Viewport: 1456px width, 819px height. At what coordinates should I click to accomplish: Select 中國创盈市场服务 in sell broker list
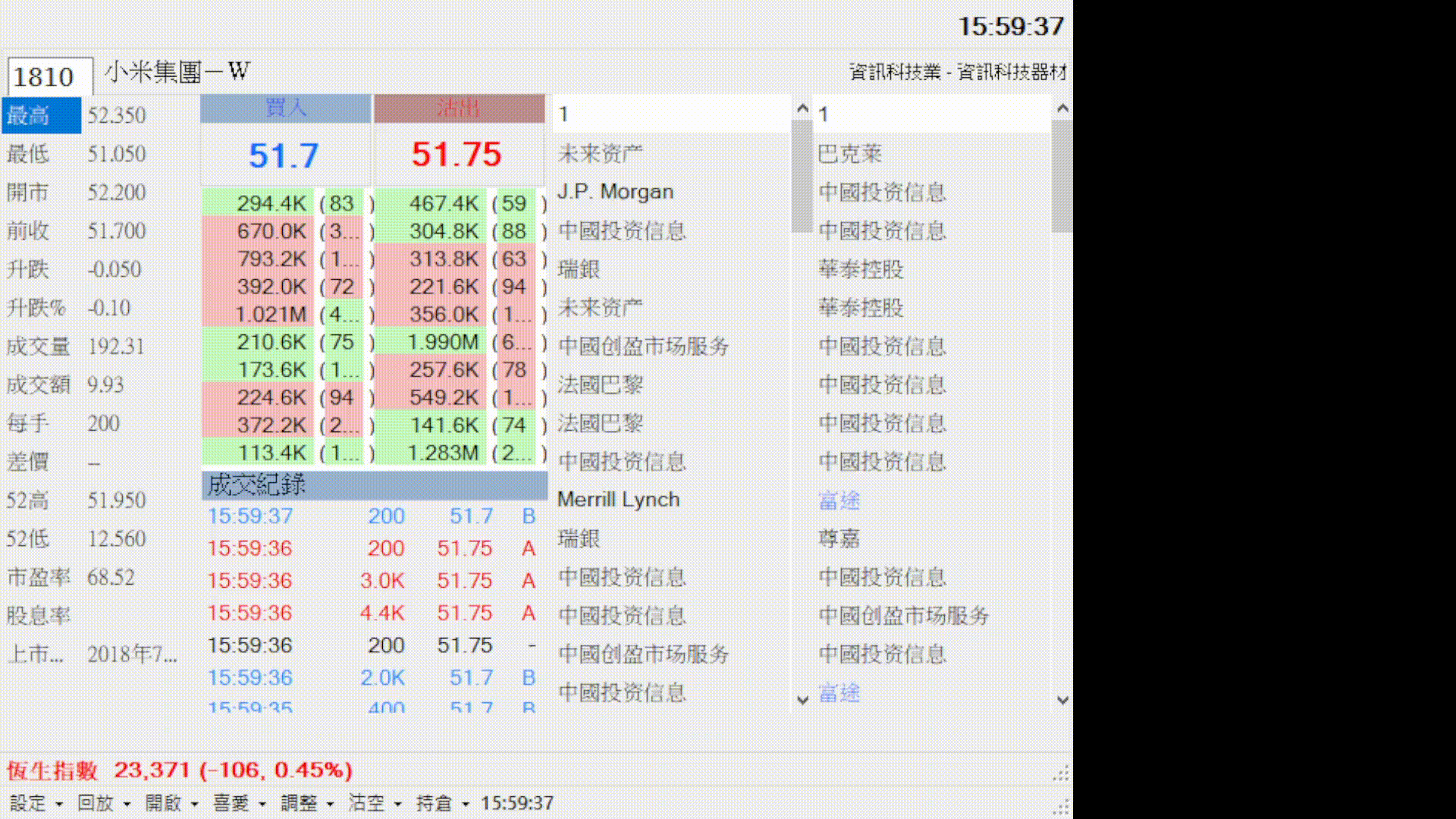904,616
